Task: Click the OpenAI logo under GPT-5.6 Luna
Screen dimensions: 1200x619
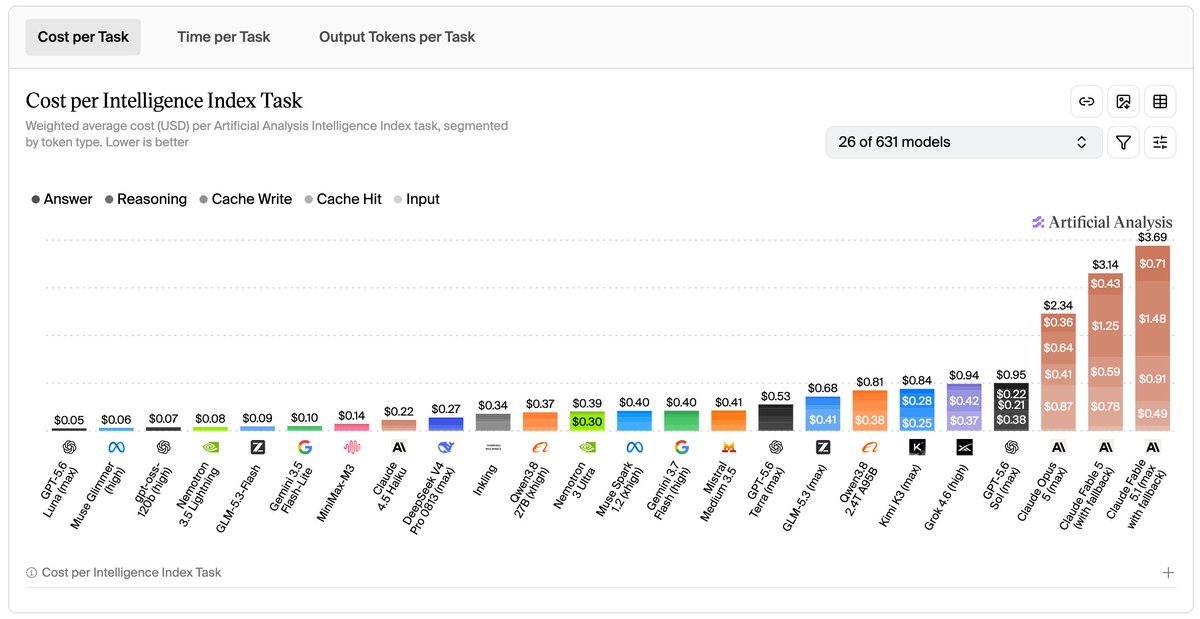Action: click(69, 447)
